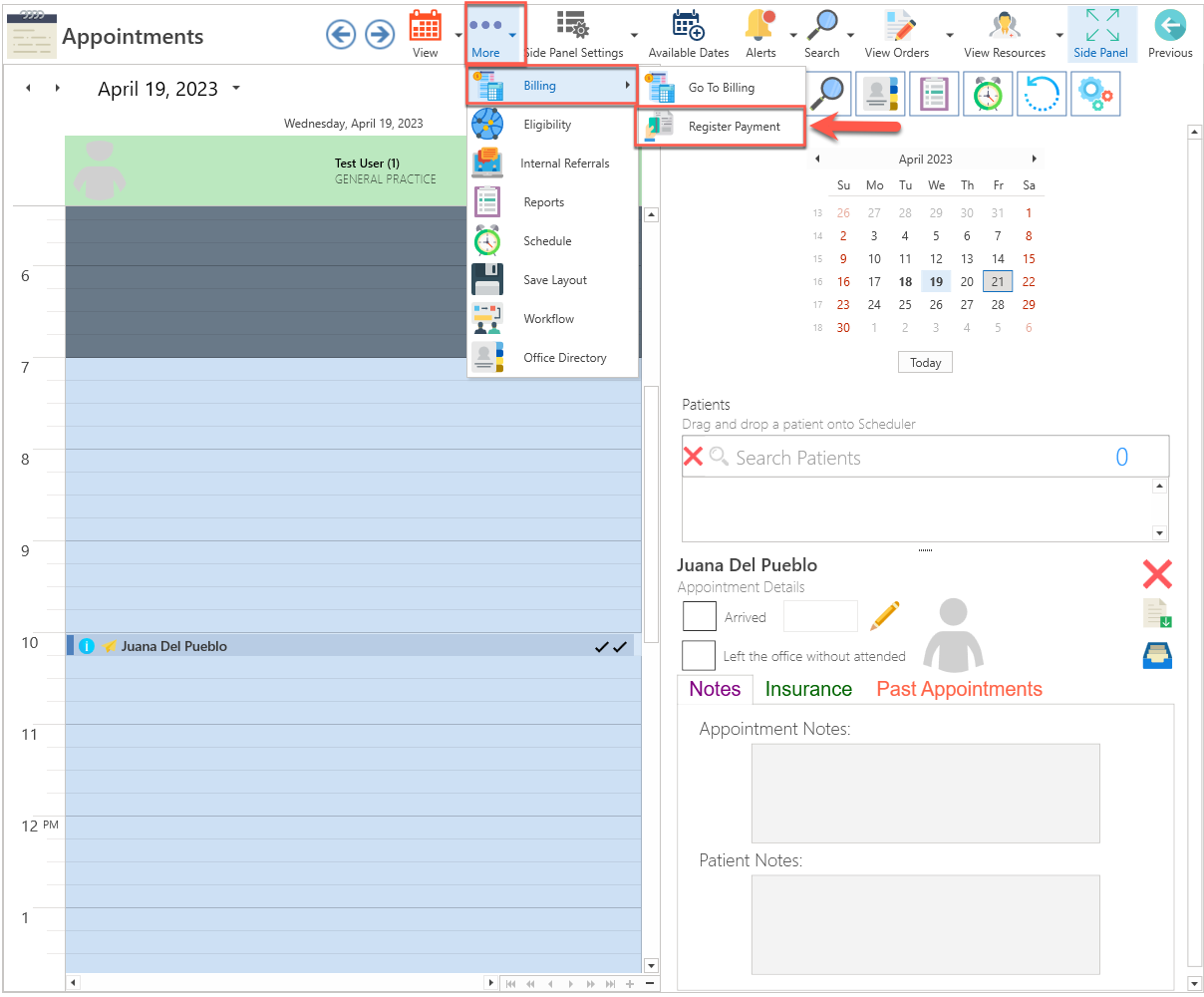Check the Arrived checkbox

point(700,616)
